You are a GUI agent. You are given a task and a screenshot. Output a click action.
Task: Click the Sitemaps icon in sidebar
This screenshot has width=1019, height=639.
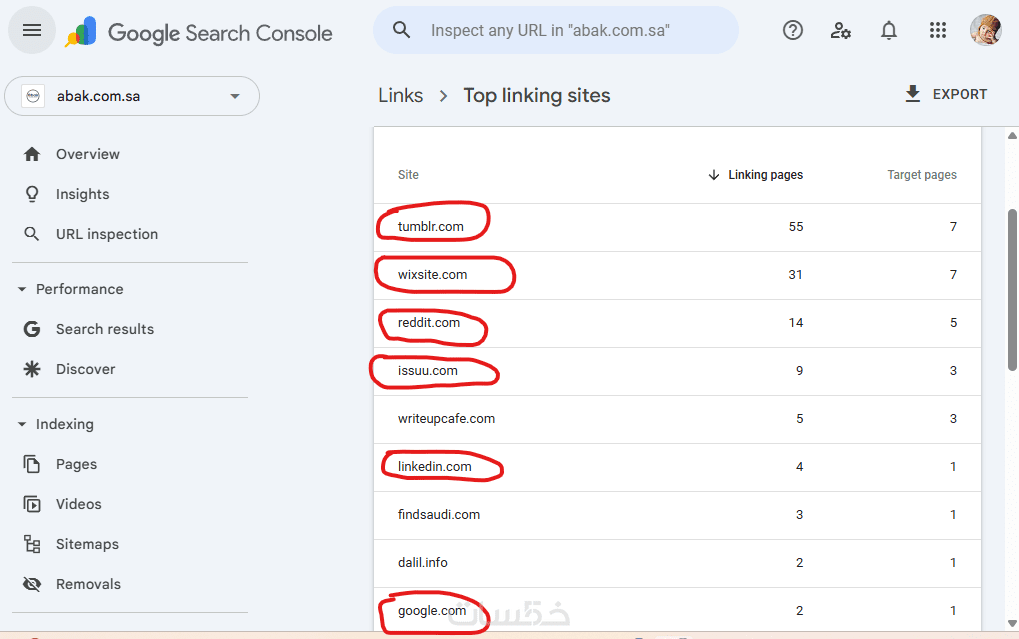[x=32, y=544]
